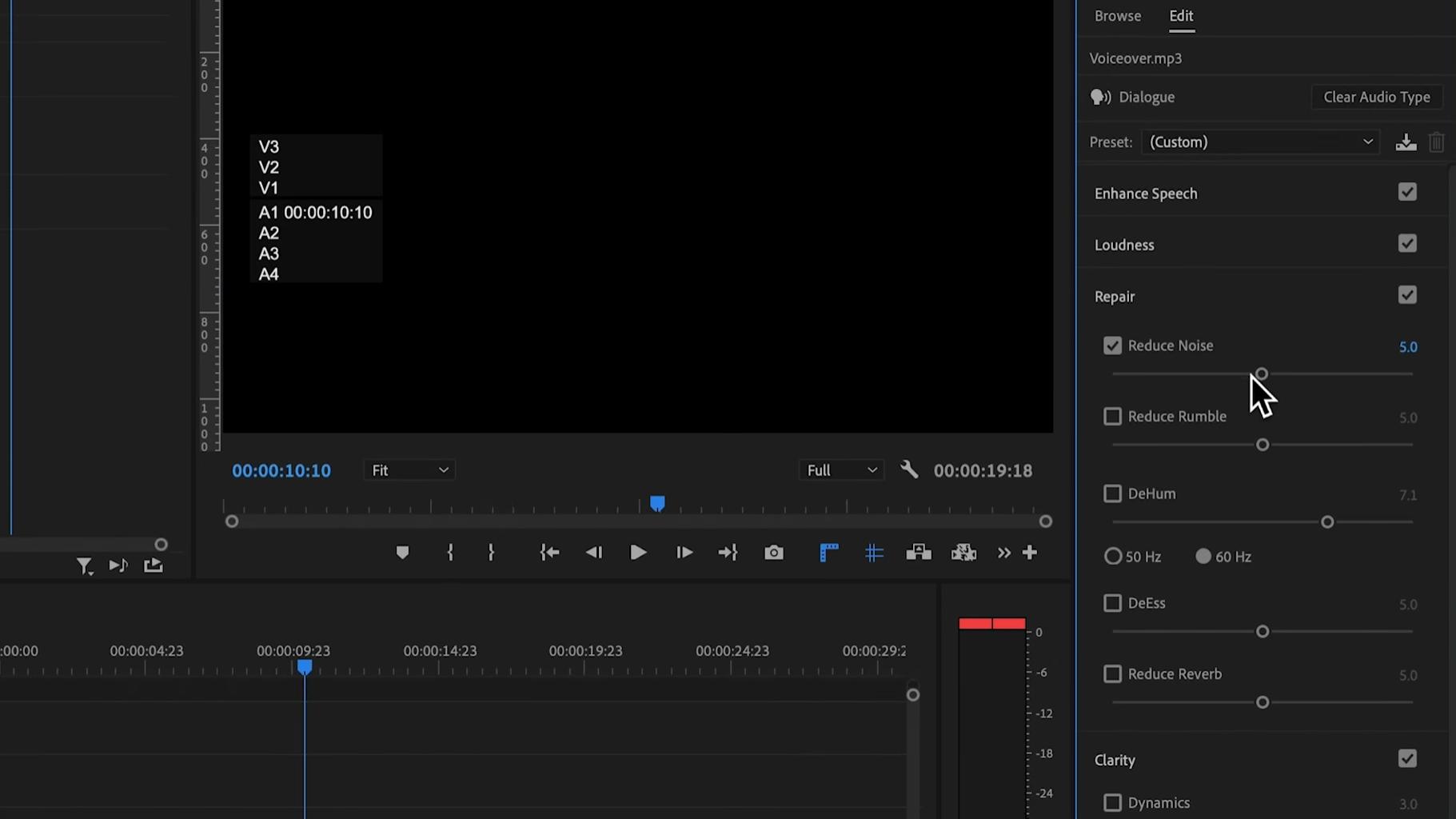Click the timeline playhead at 00:00:09:23

305,667
